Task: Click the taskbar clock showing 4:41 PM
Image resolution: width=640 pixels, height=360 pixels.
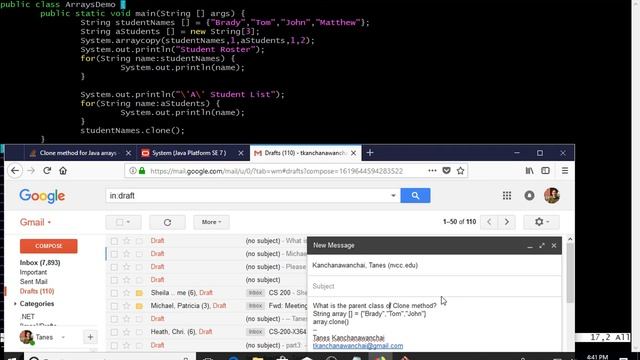Action: click(598, 357)
